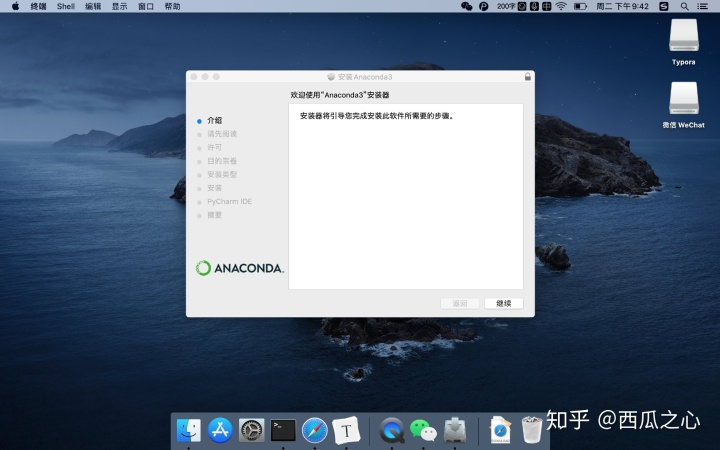This screenshot has height=450, width=720.
Task: Click the WeChat menu bar status icon
Action: coord(467,6)
